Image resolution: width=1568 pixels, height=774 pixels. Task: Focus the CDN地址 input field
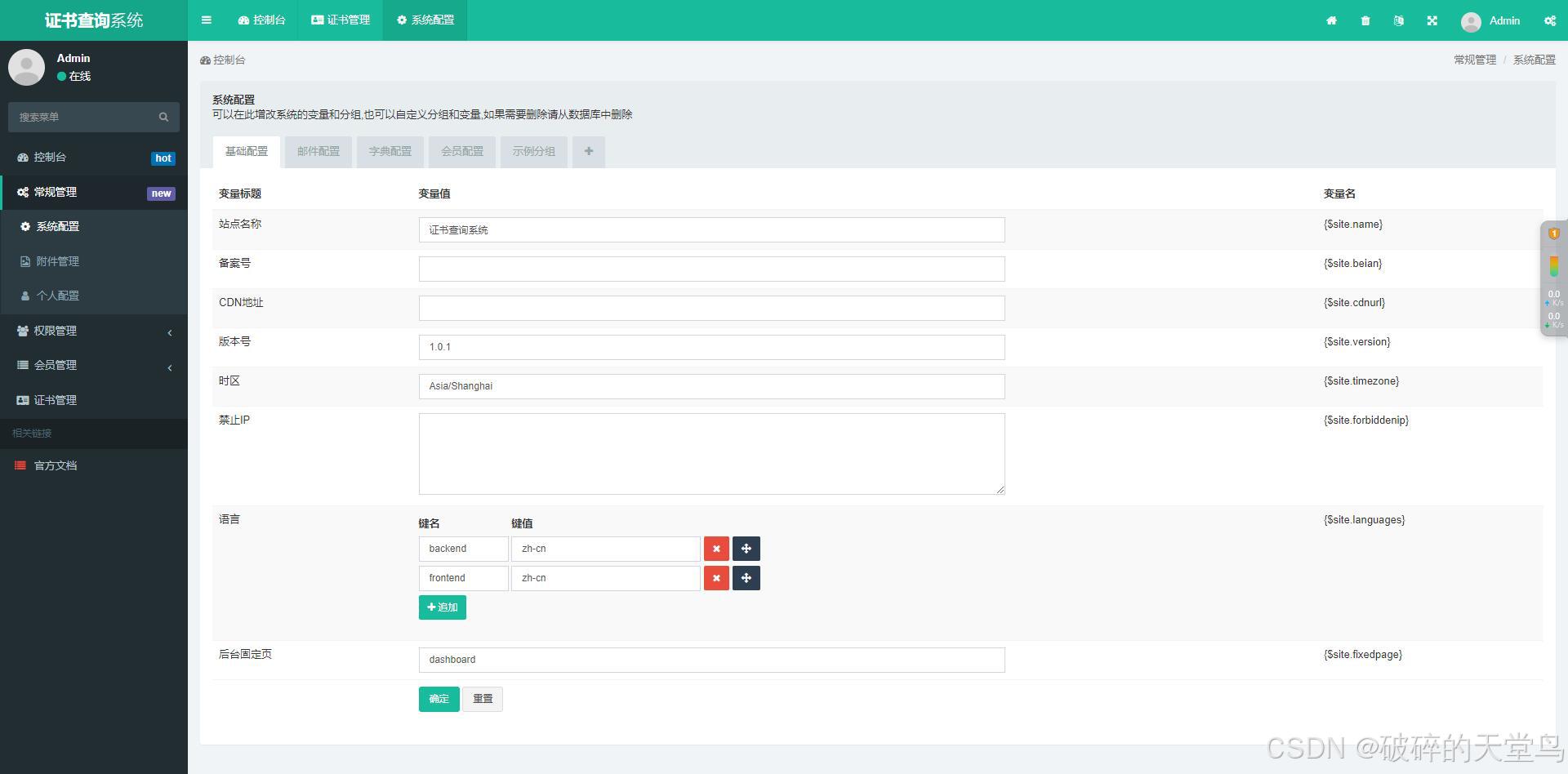(711, 309)
